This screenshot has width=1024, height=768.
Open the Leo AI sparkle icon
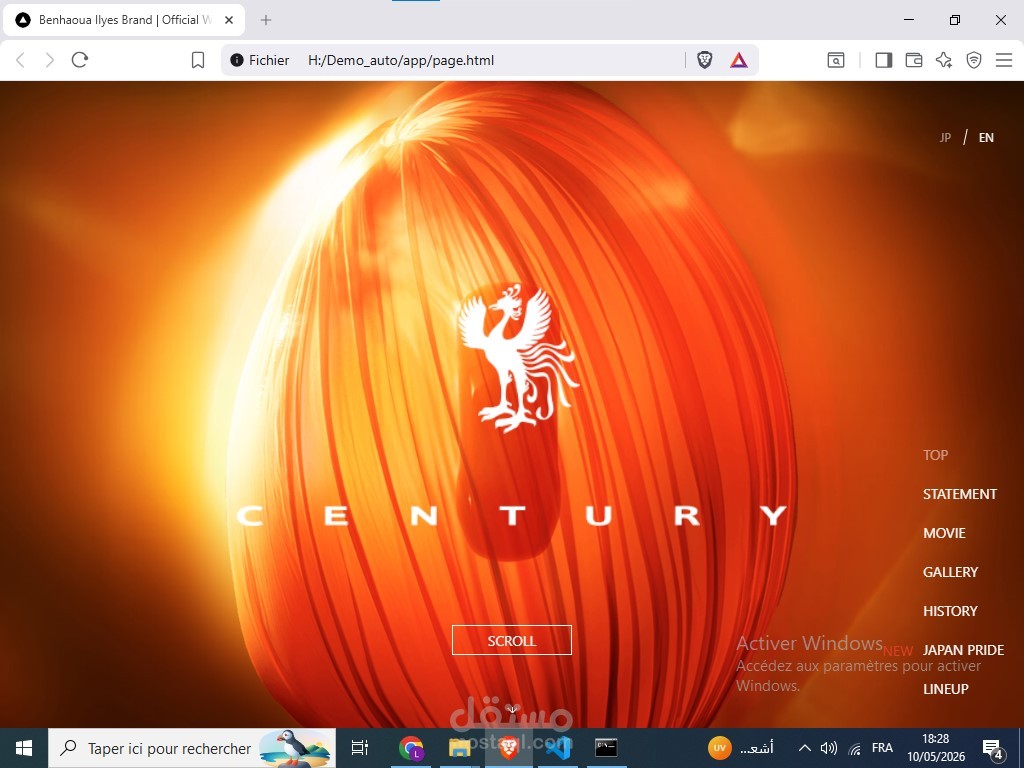click(944, 60)
